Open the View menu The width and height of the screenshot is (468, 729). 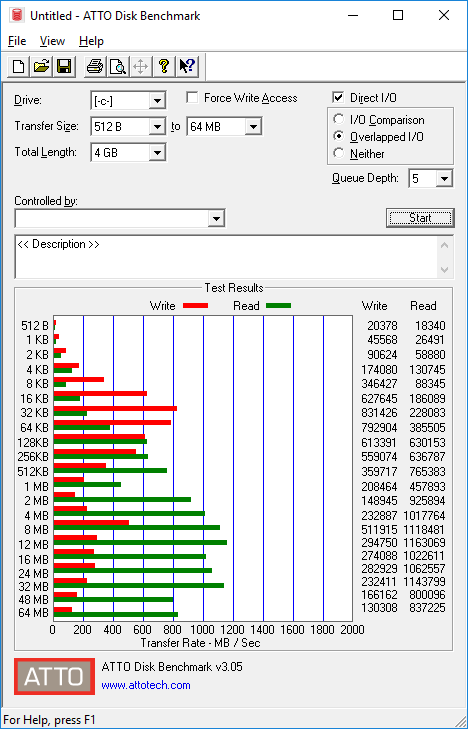point(52,41)
